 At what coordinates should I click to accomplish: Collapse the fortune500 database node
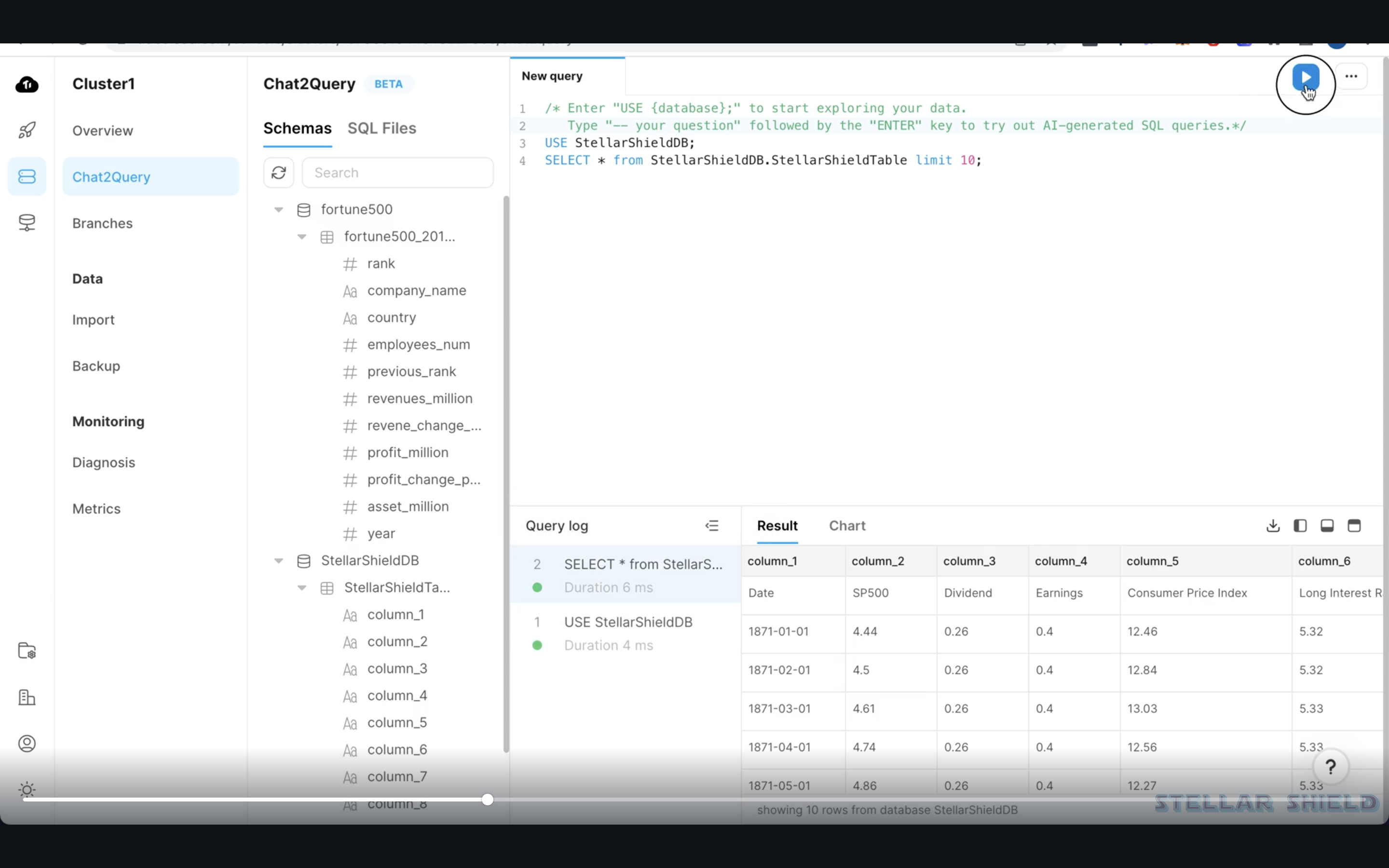pos(279,210)
